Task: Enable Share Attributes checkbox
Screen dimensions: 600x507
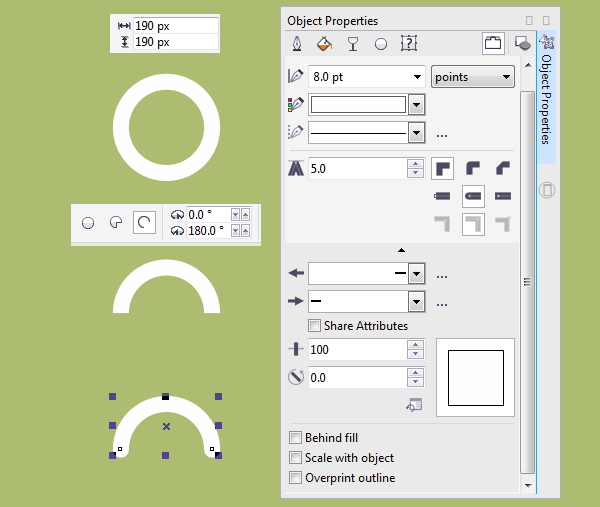Action: [315, 326]
